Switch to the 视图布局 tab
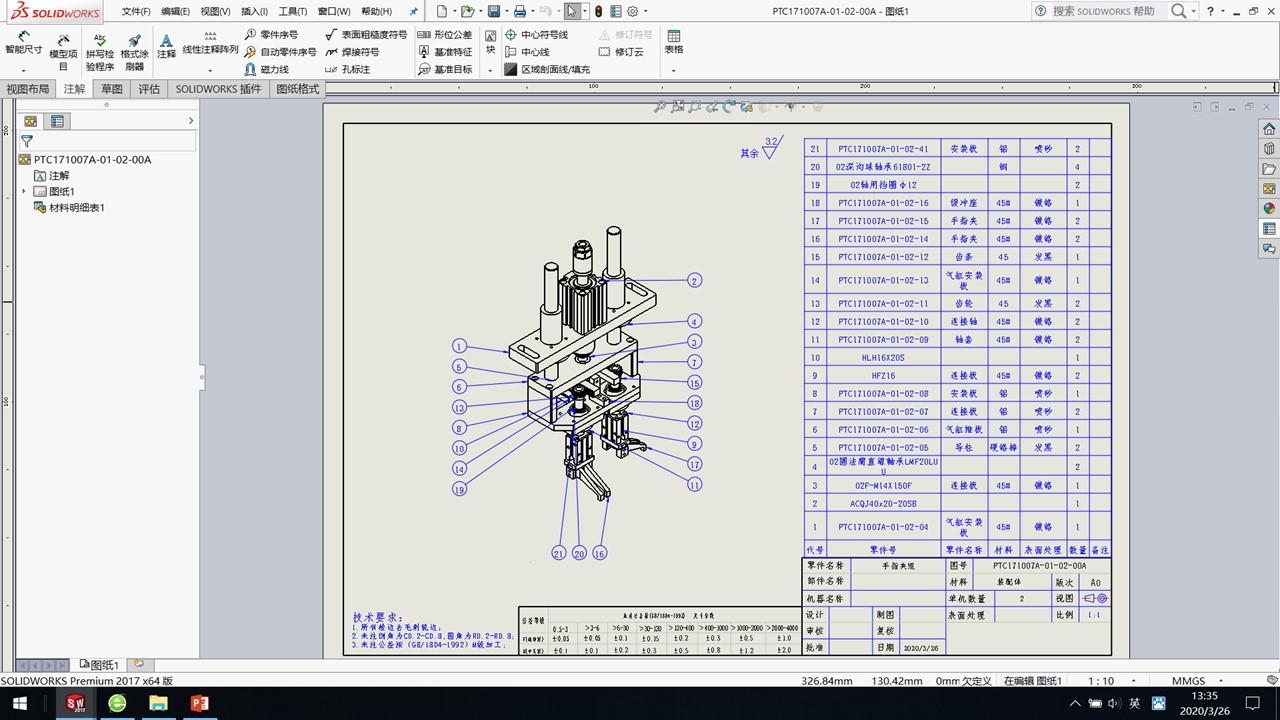The image size is (1280, 720). (27, 89)
